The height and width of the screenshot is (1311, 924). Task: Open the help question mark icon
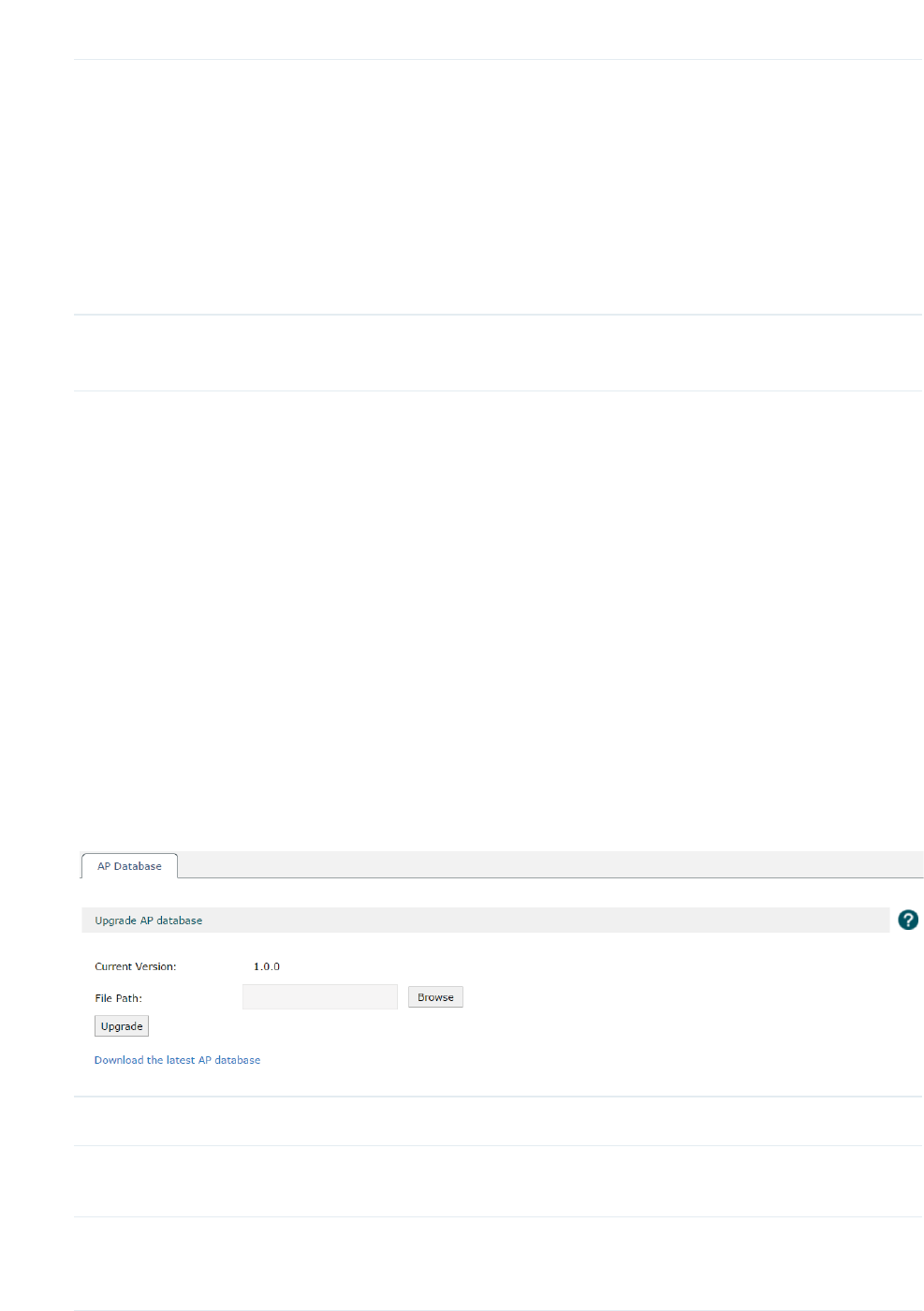click(908, 920)
